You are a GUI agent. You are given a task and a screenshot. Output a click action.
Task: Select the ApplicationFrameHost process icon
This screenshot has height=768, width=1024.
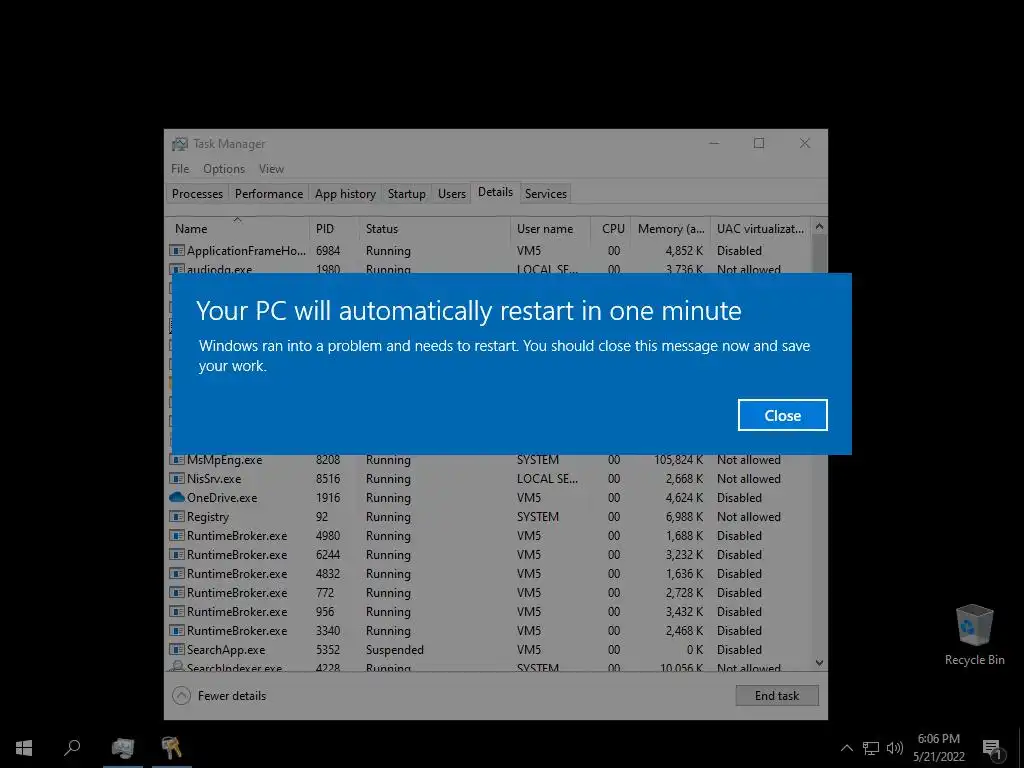coord(177,251)
